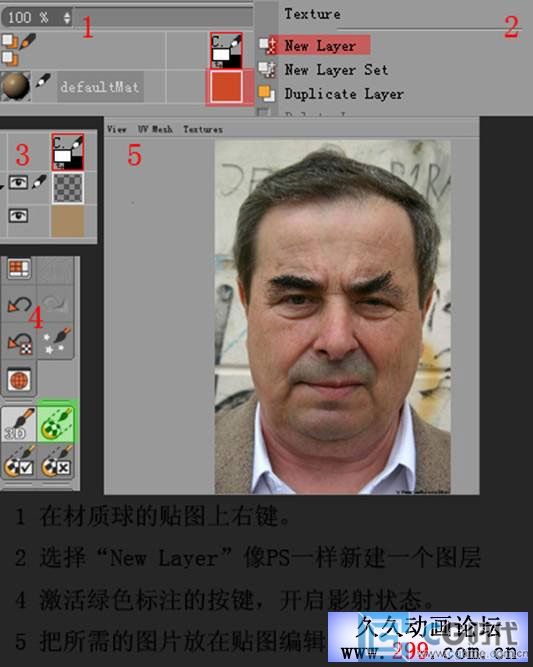Hide the tan background layer via eye icon
533x667 pixels.
click(18, 215)
